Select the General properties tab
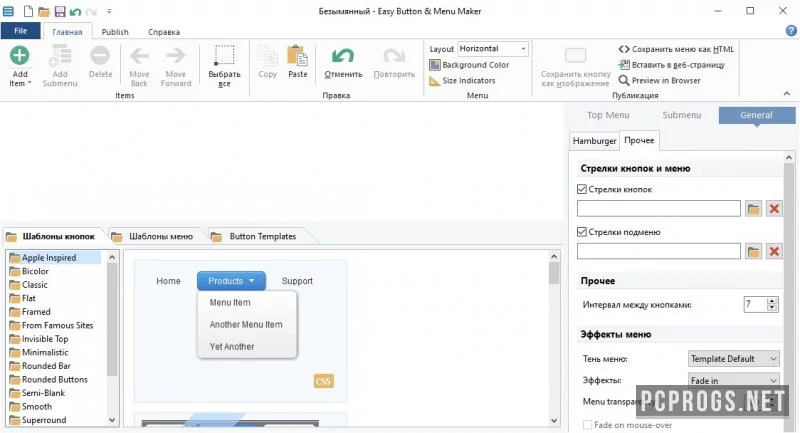This screenshot has height=433, width=800. pos(757,115)
